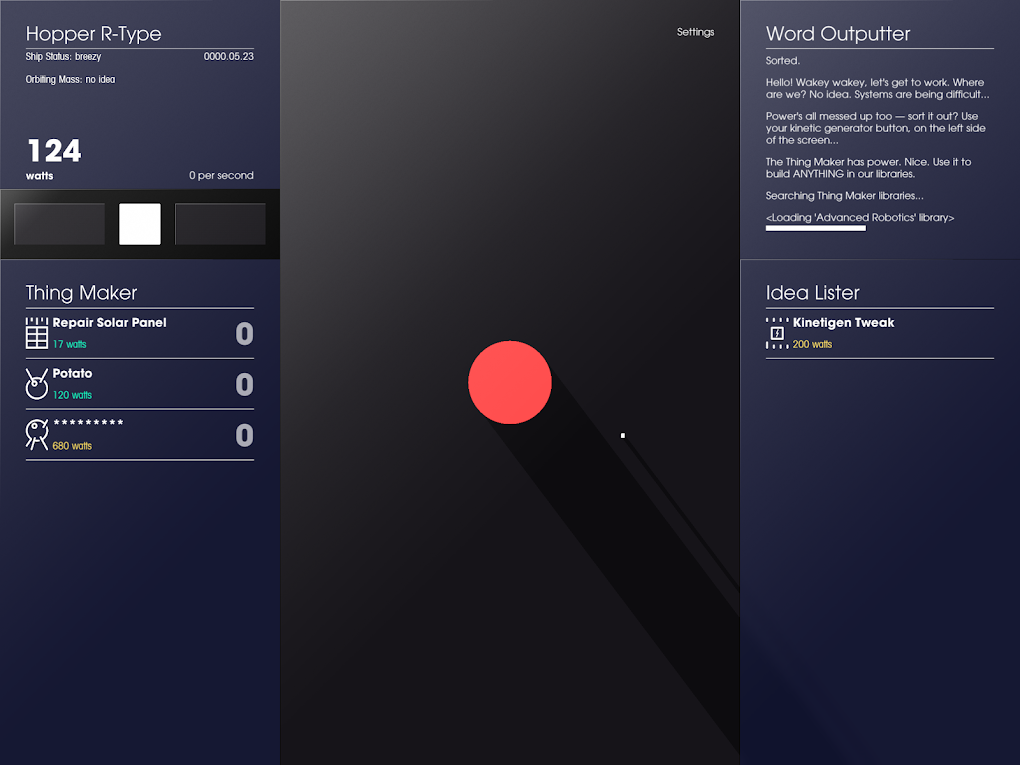Click the Word Outputter panel header

[836, 33]
